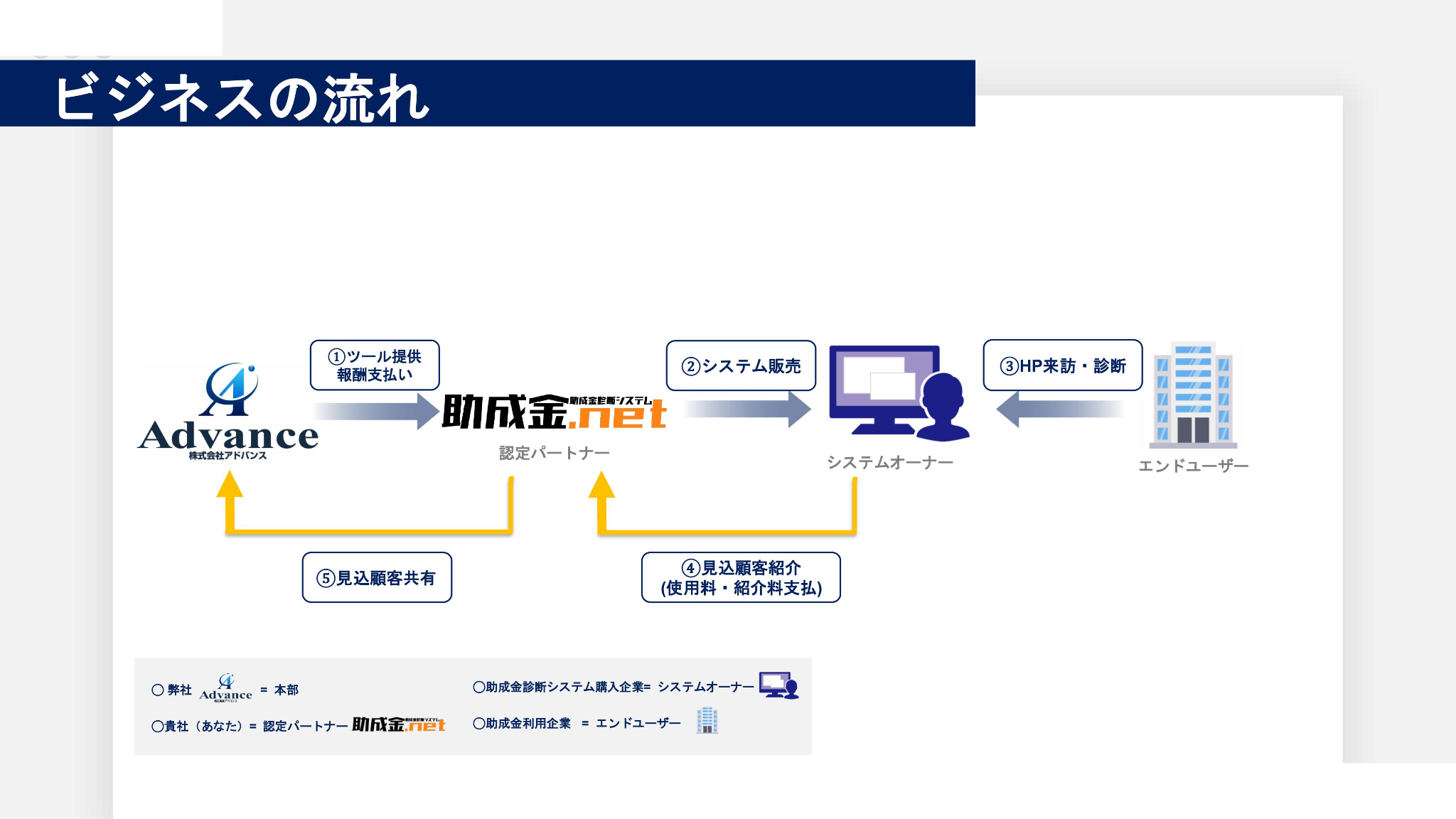Click the ⑤見込顧客共有 label box
Viewport: 1456px width, 819px height.
click(x=377, y=577)
